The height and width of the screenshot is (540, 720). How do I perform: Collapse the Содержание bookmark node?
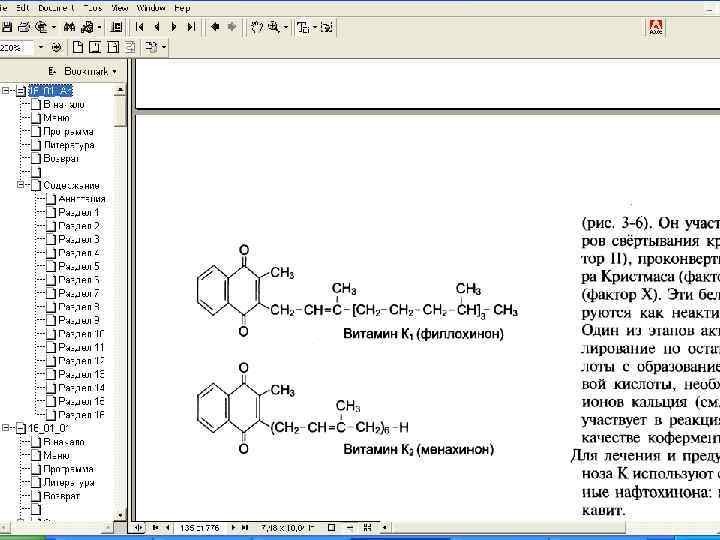tap(20, 185)
